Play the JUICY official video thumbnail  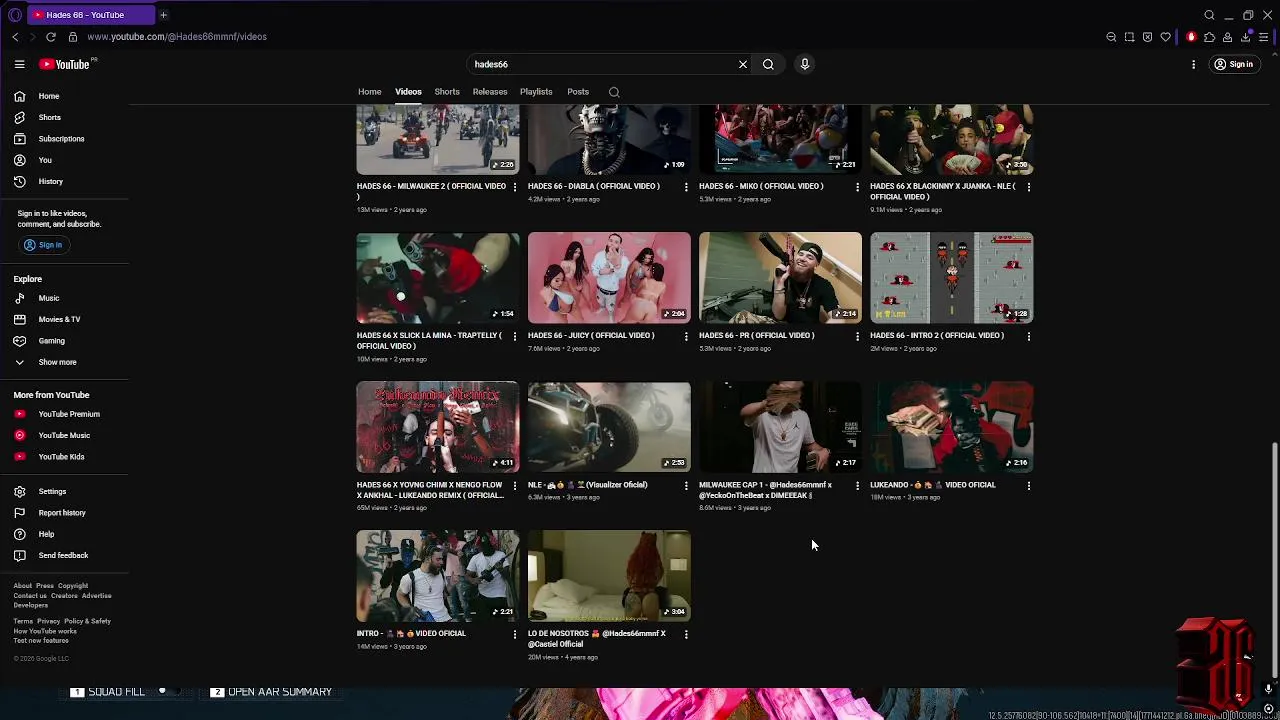click(609, 278)
